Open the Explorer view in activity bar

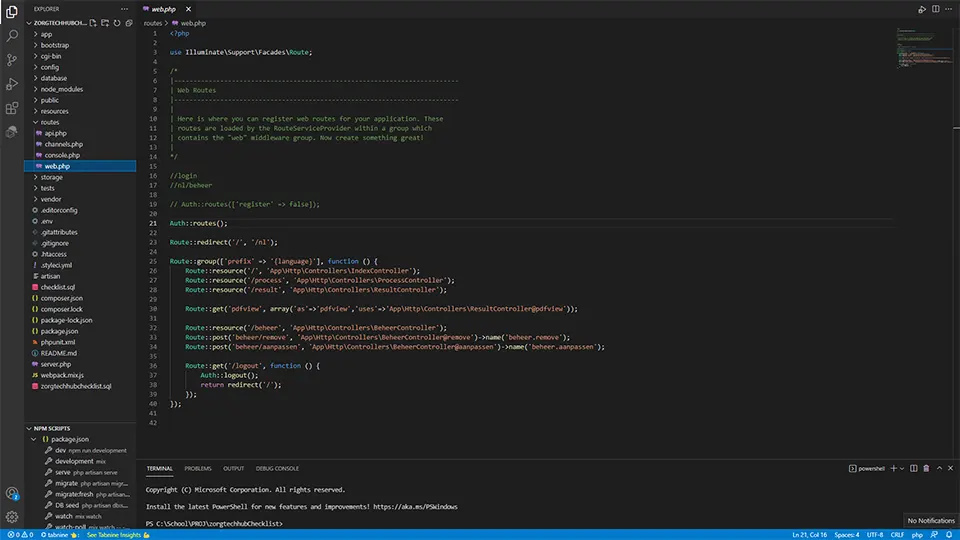(x=12, y=12)
